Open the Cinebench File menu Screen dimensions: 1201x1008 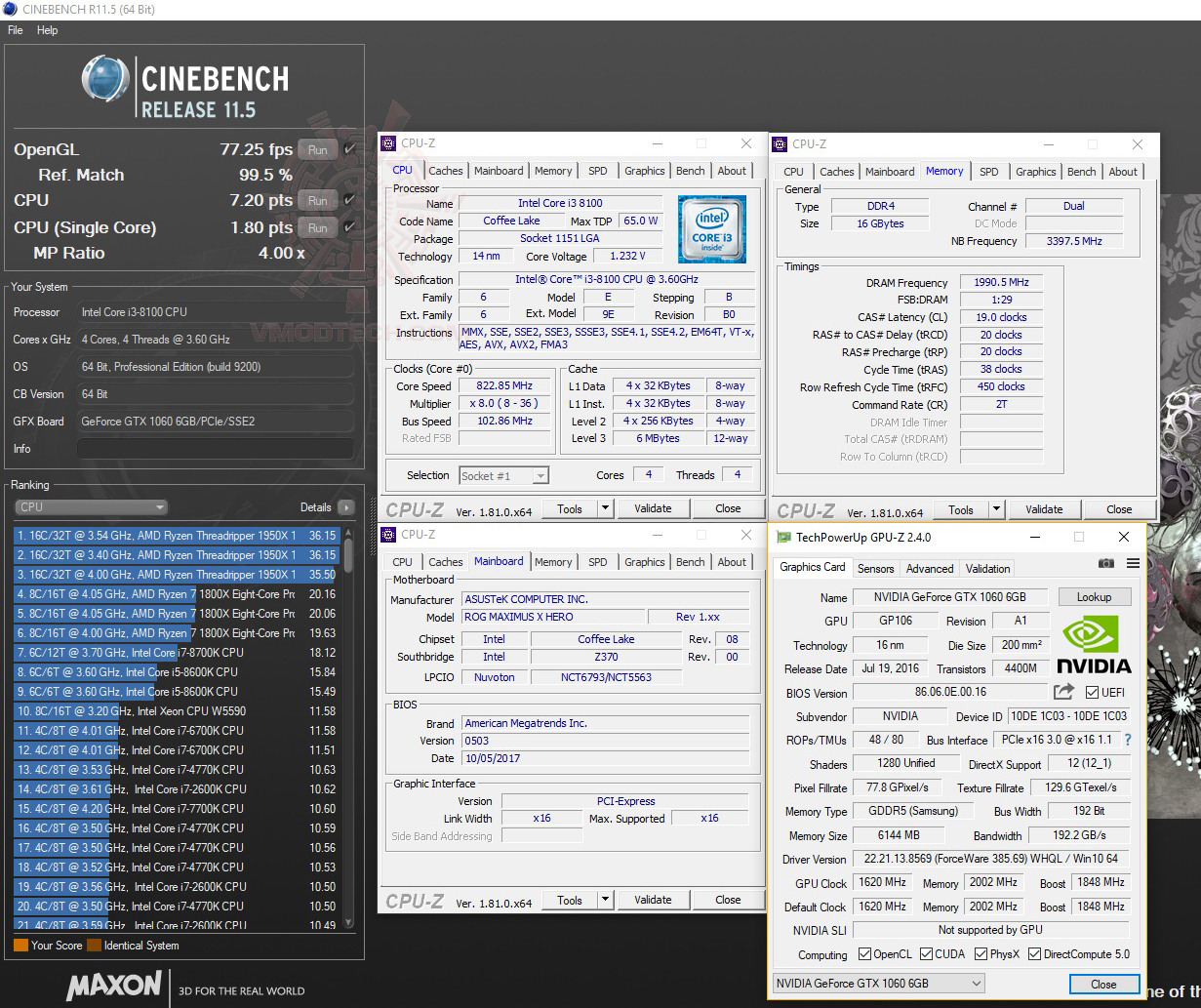tap(15, 30)
